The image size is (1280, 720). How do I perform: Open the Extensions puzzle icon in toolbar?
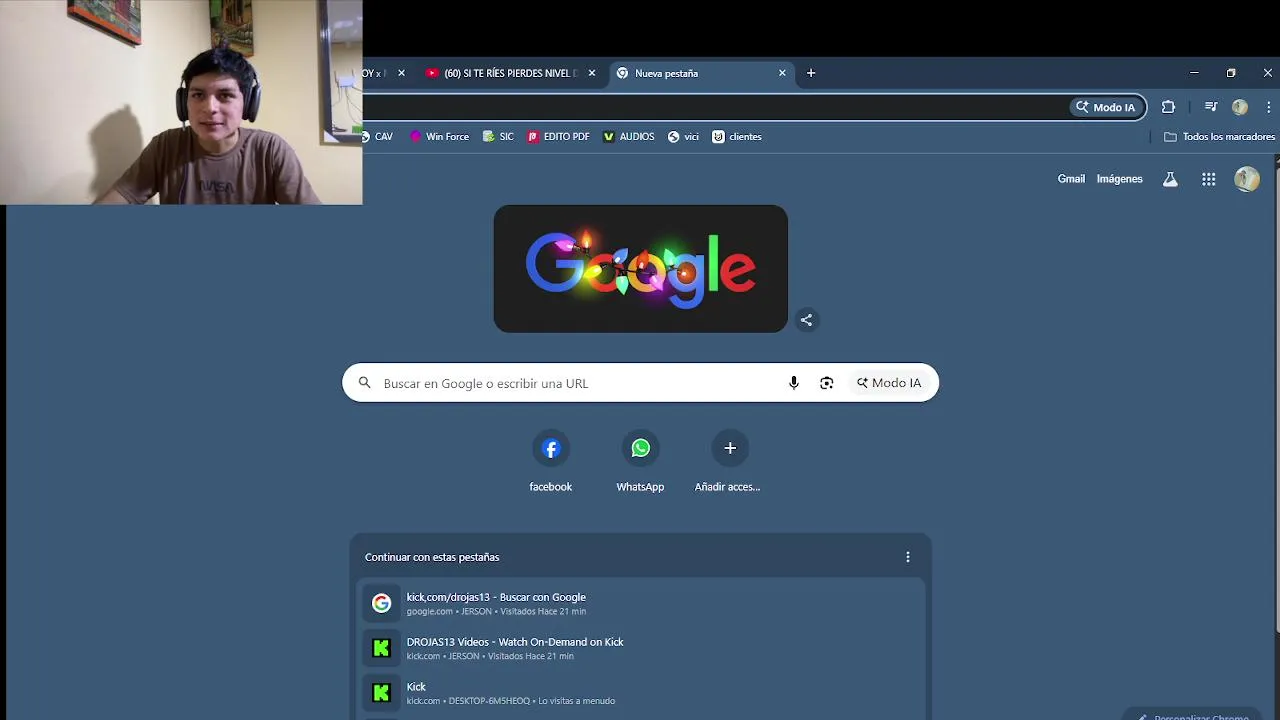tap(1168, 107)
